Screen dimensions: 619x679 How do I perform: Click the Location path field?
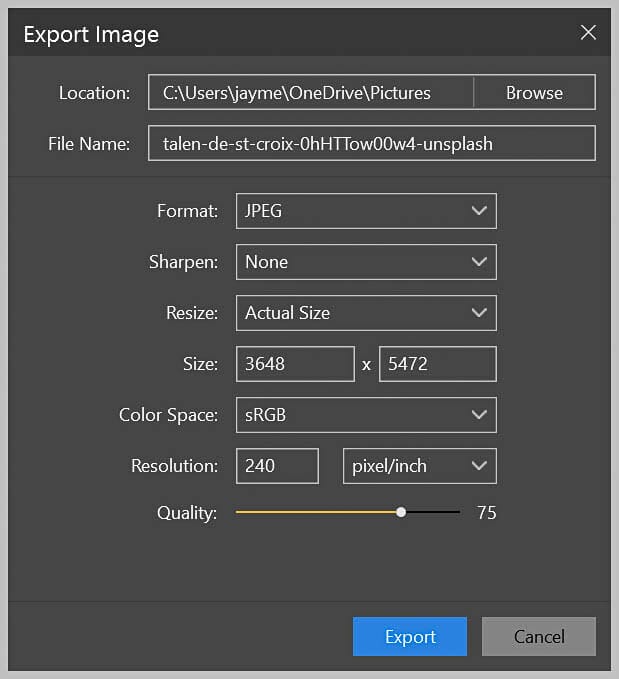(311, 92)
